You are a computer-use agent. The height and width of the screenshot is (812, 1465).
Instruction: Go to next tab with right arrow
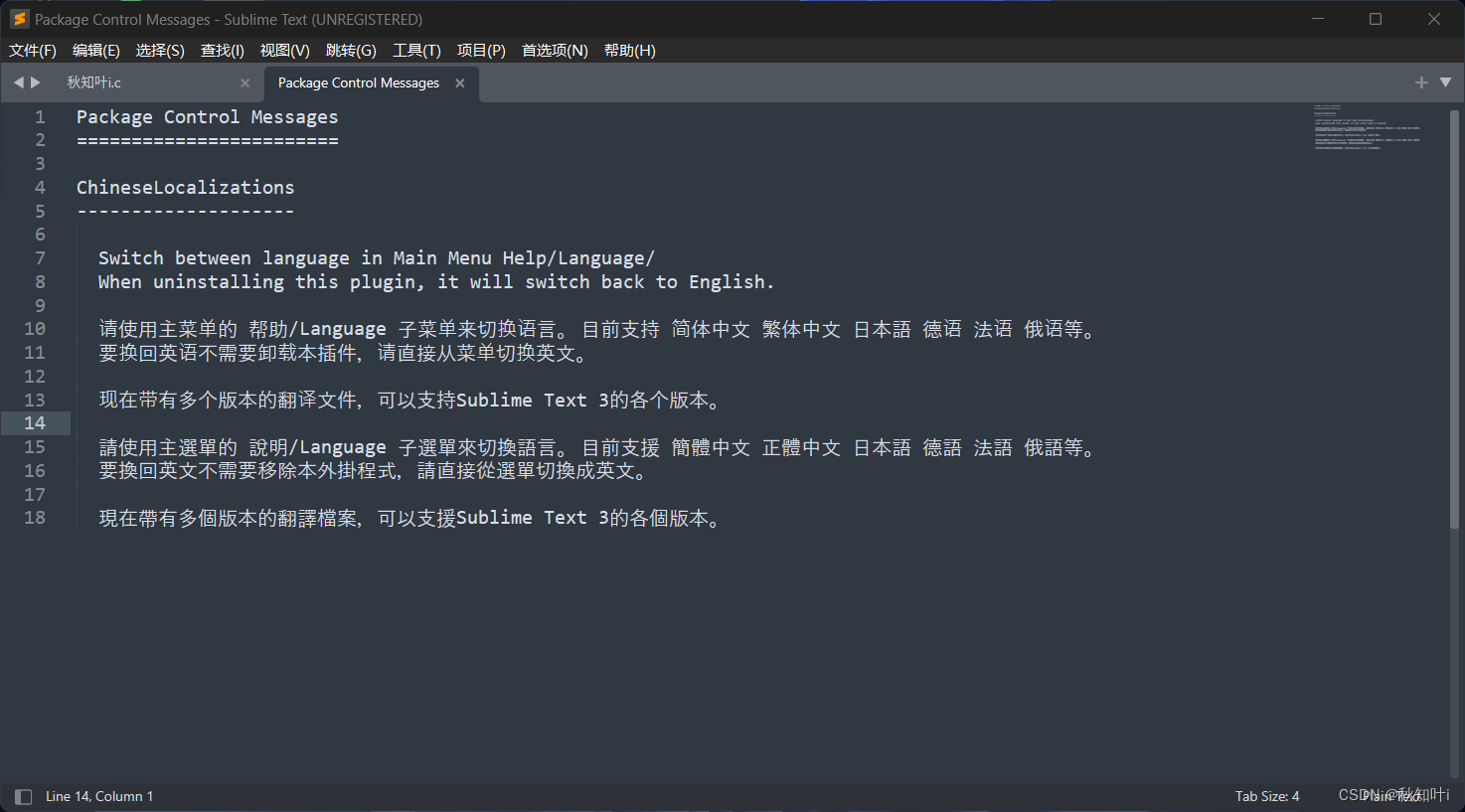pos(36,82)
